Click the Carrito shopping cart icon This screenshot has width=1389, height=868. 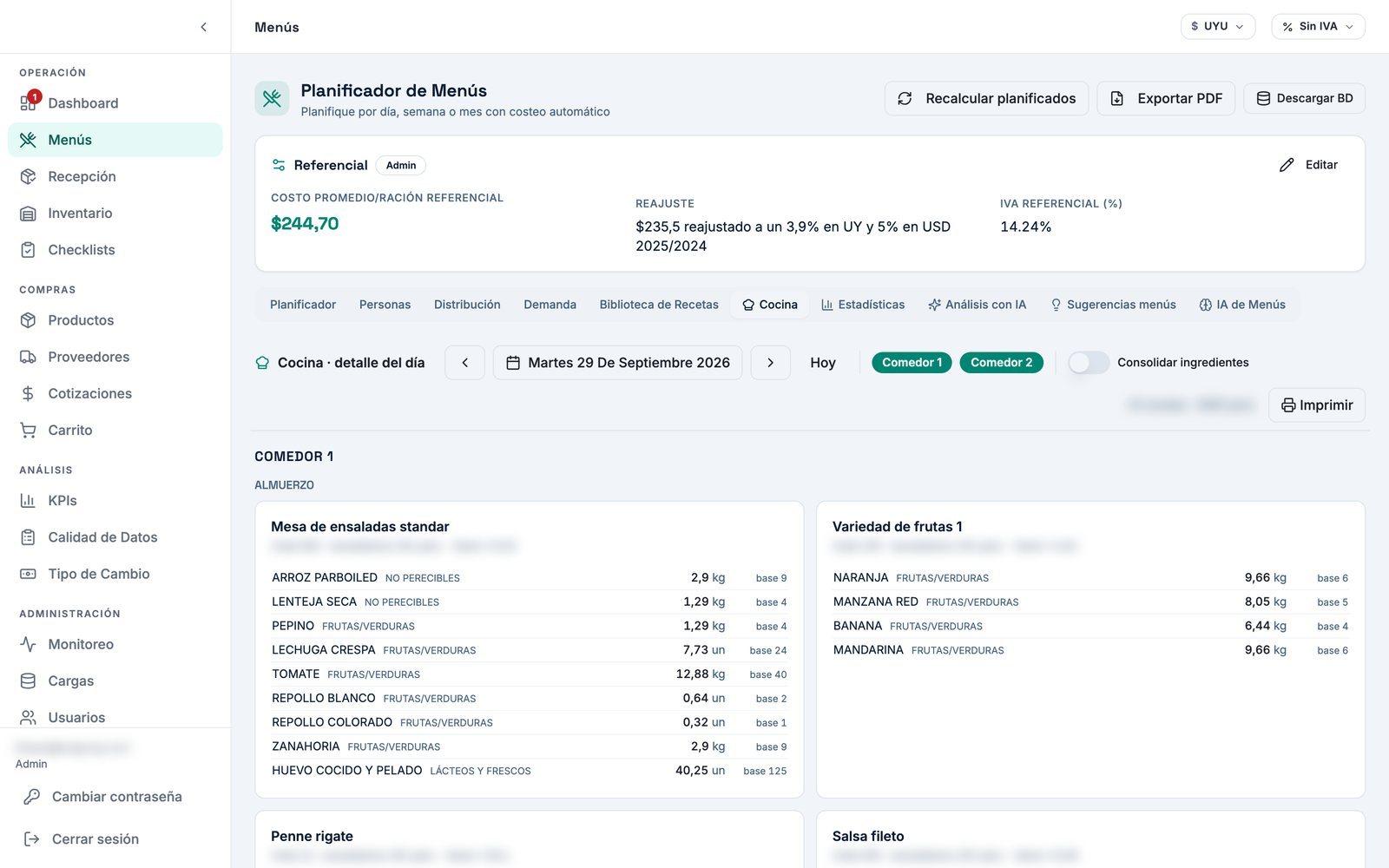(x=29, y=431)
